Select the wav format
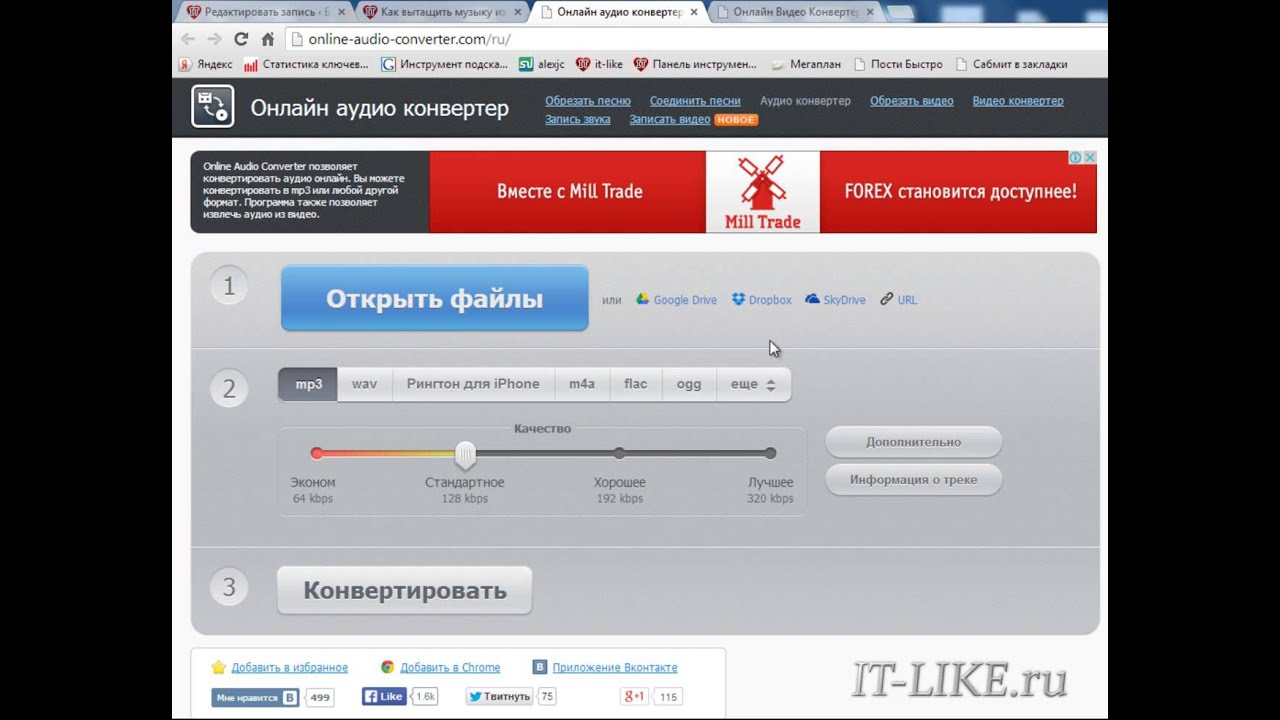This screenshot has height=720, width=1280. pyautogui.click(x=364, y=384)
